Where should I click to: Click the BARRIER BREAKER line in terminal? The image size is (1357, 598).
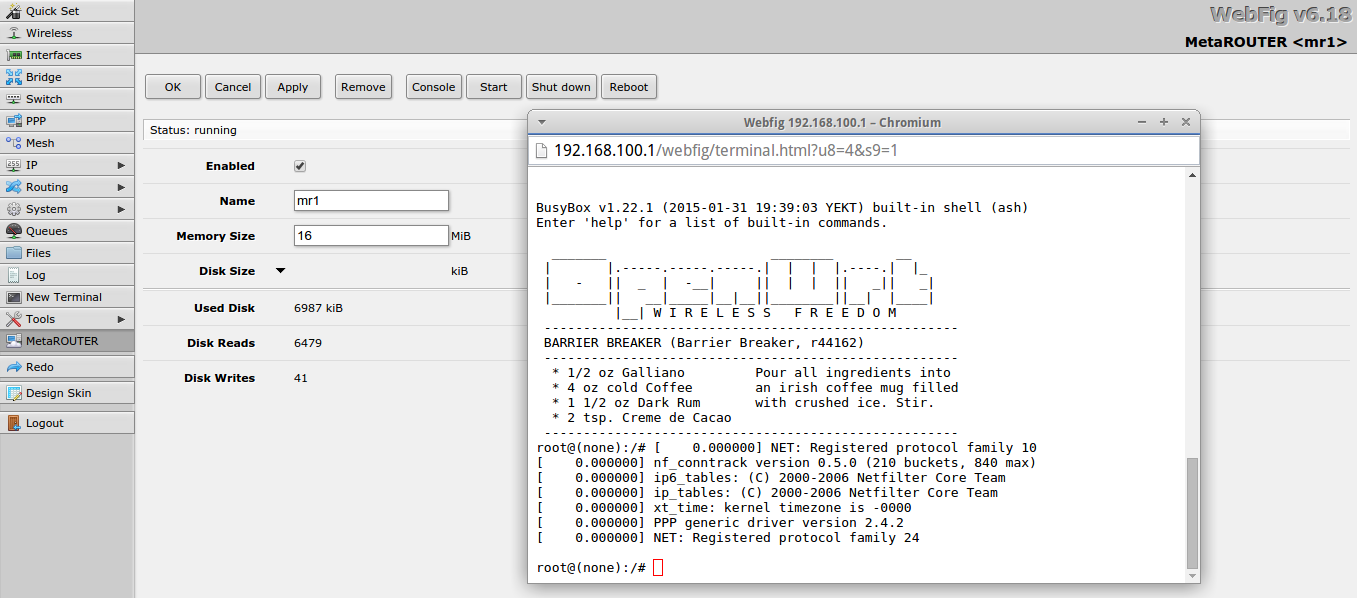[704, 342]
